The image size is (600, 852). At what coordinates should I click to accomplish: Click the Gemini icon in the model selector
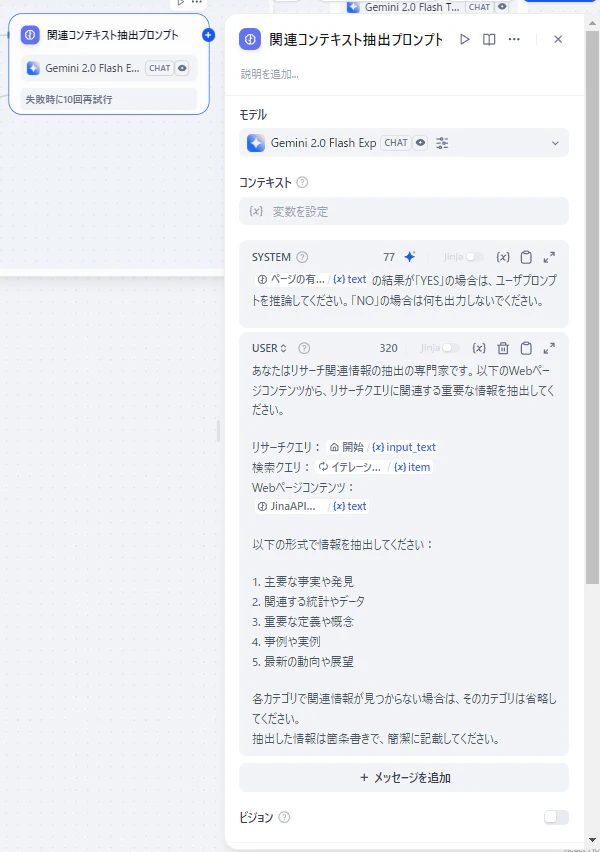256,143
